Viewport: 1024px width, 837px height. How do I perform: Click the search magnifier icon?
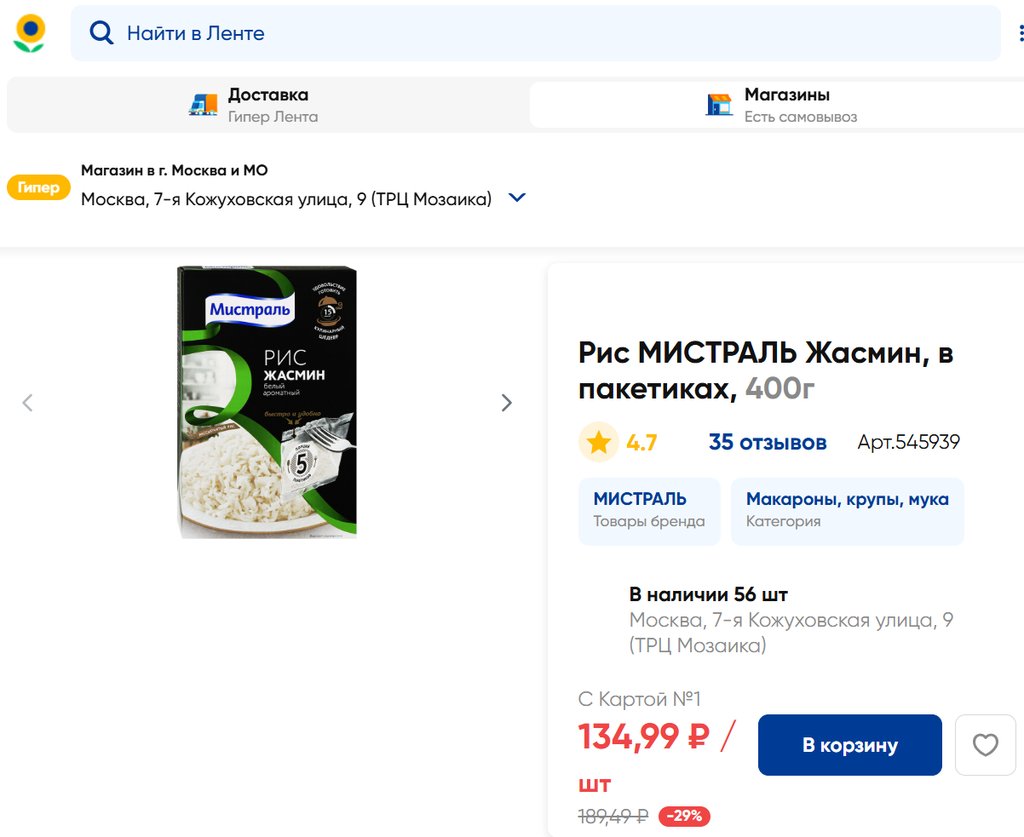coord(101,33)
